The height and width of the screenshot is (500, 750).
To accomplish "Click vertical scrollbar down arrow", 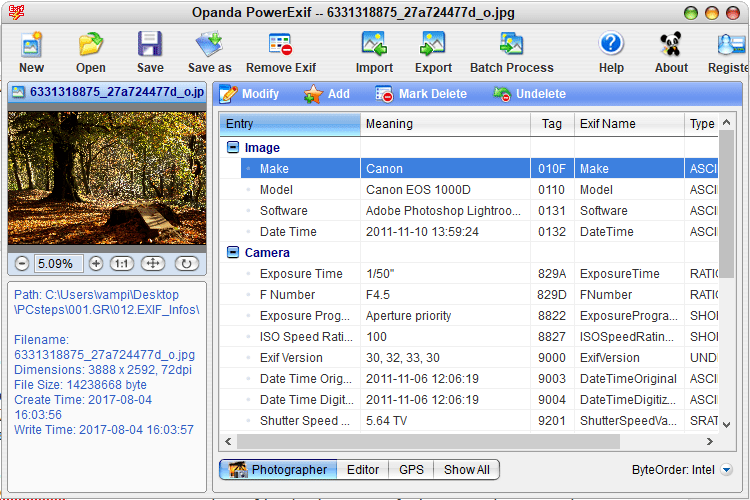I will click(x=727, y=424).
